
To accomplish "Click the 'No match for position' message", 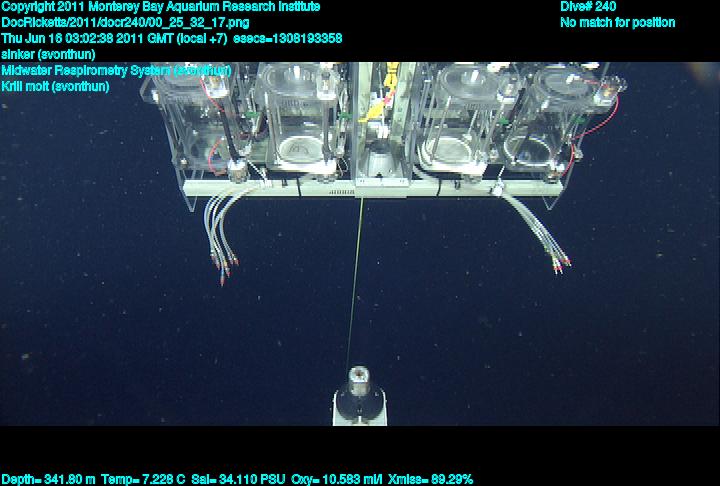I will pyautogui.click(x=618, y=23).
